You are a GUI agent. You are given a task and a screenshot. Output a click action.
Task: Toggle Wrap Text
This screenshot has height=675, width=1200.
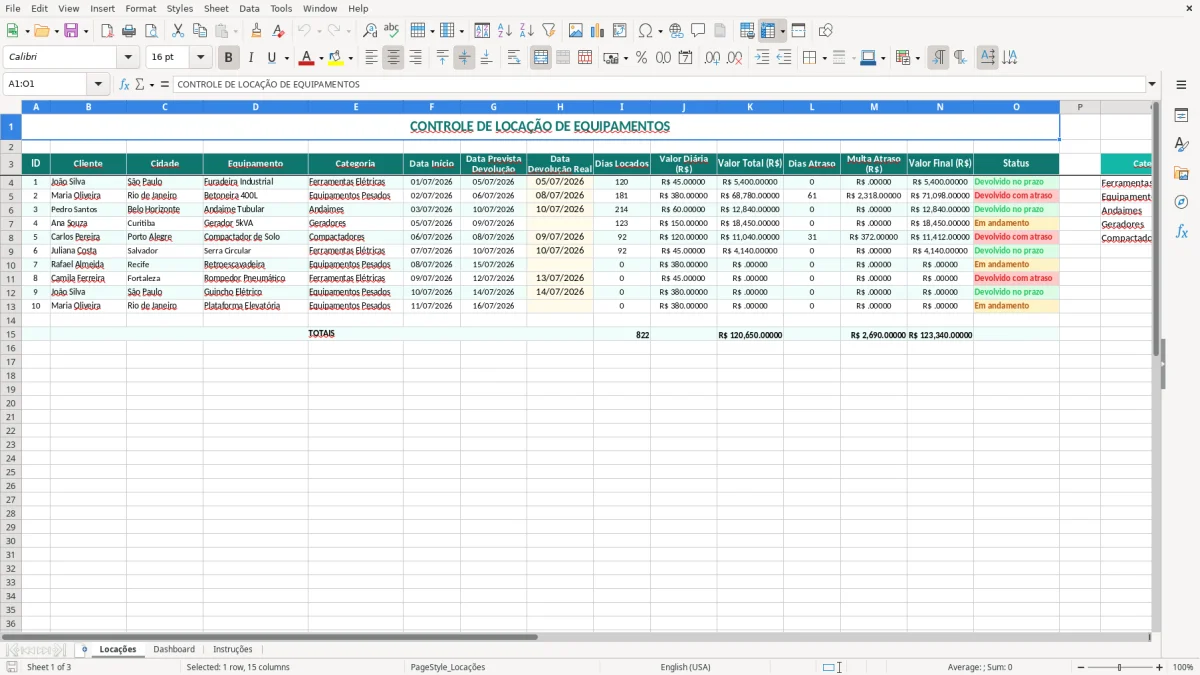[513, 58]
